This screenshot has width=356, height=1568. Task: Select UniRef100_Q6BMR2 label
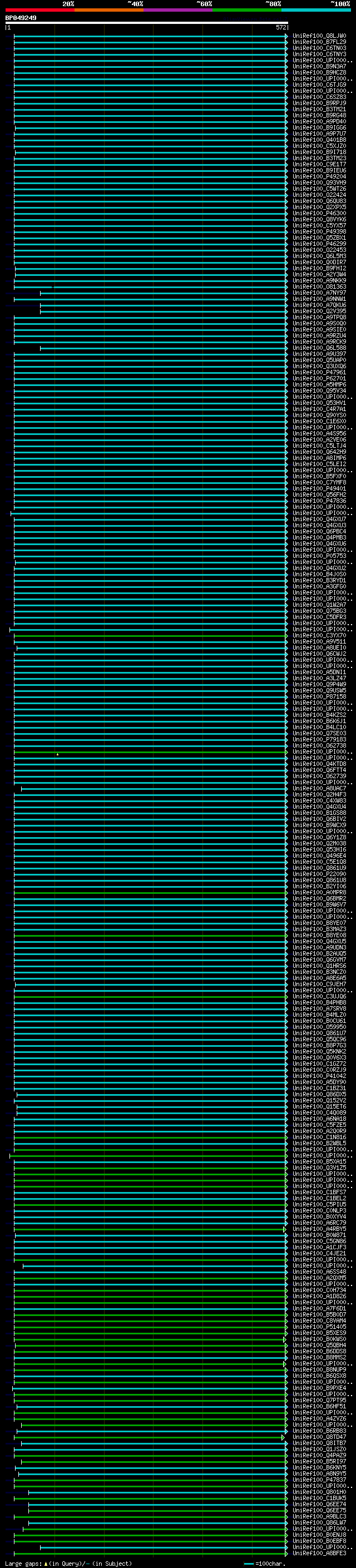[319, 898]
